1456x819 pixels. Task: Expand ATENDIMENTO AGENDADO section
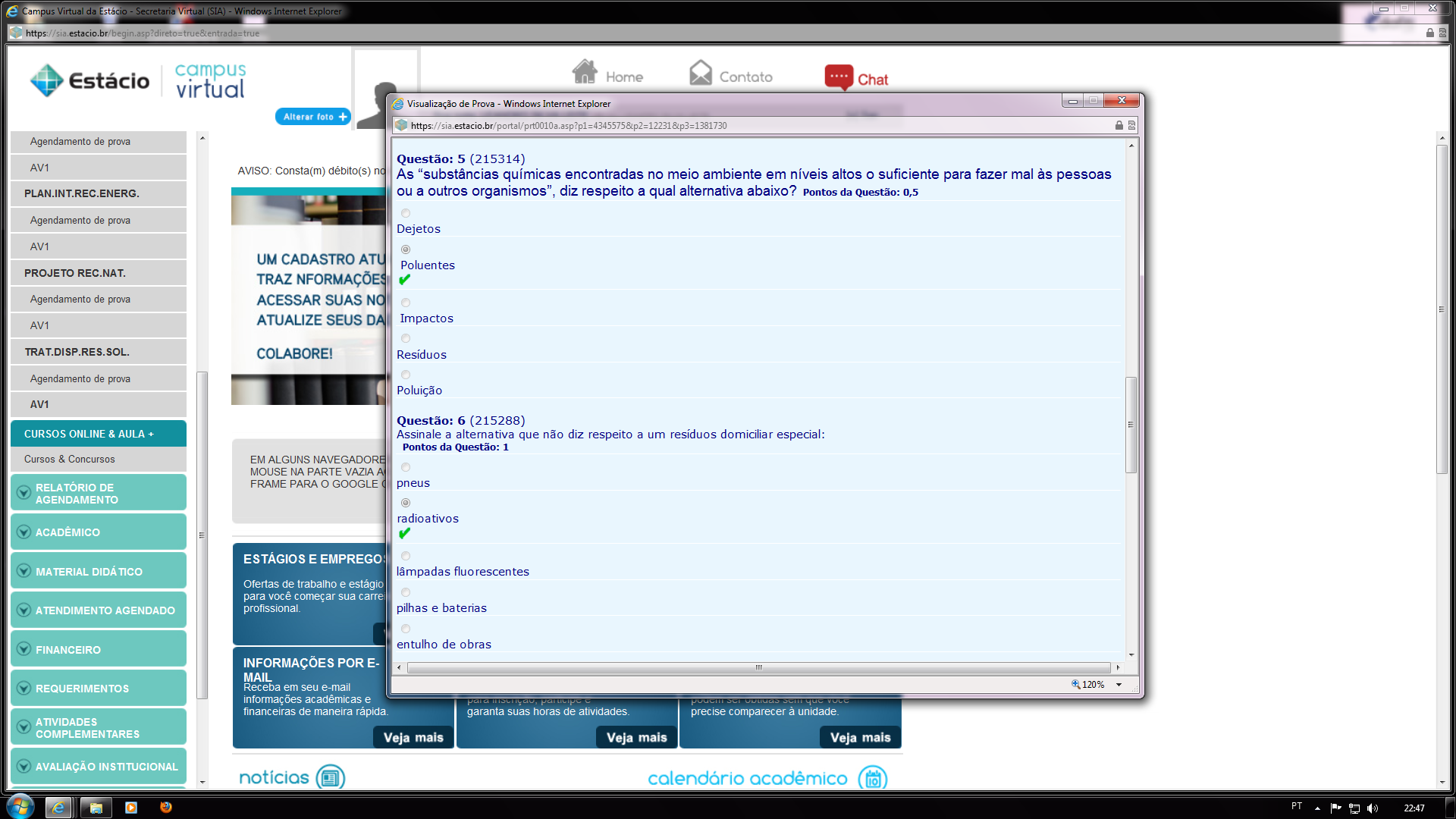(x=99, y=610)
